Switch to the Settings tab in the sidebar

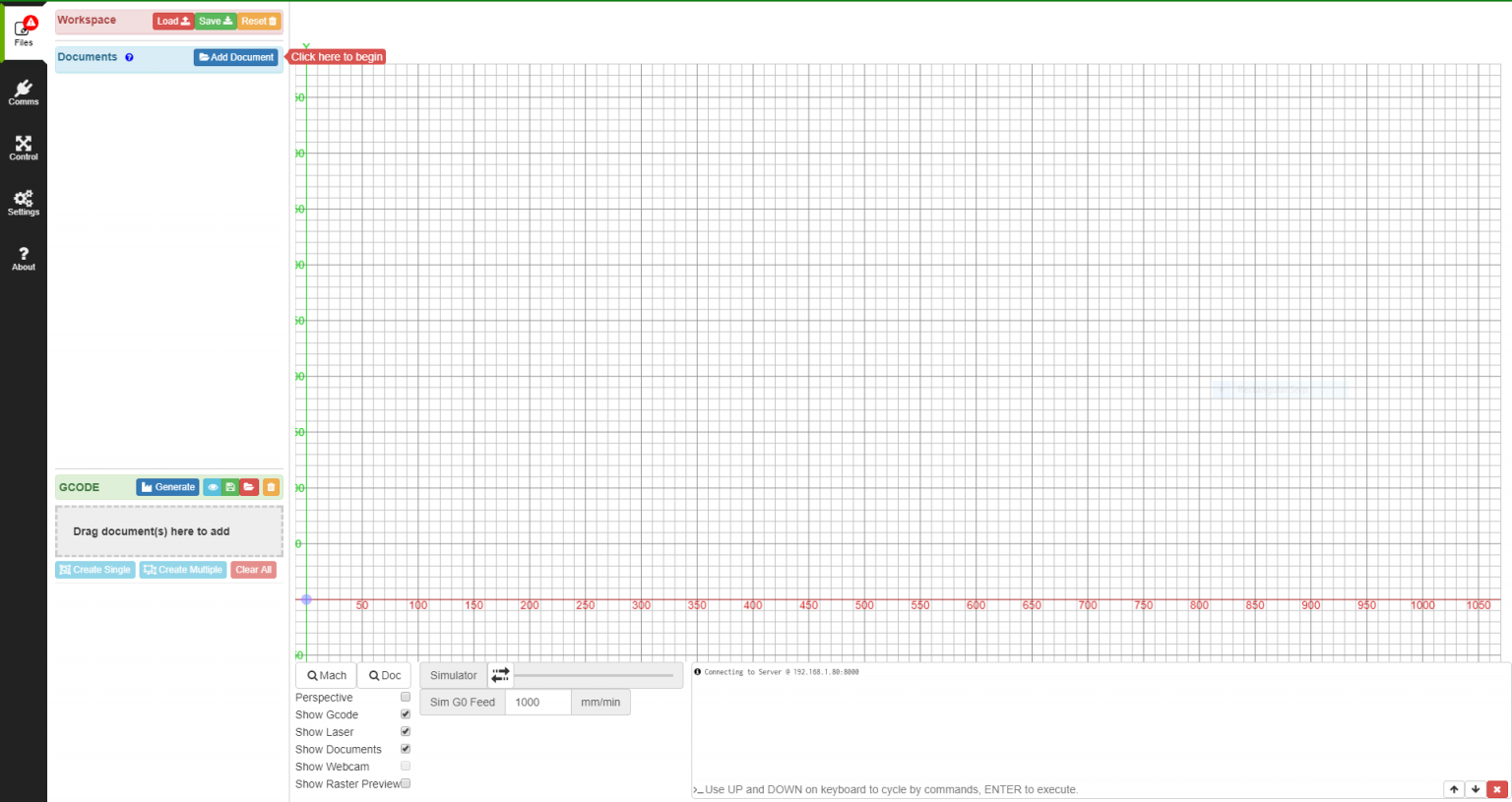pyautogui.click(x=24, y=203)
